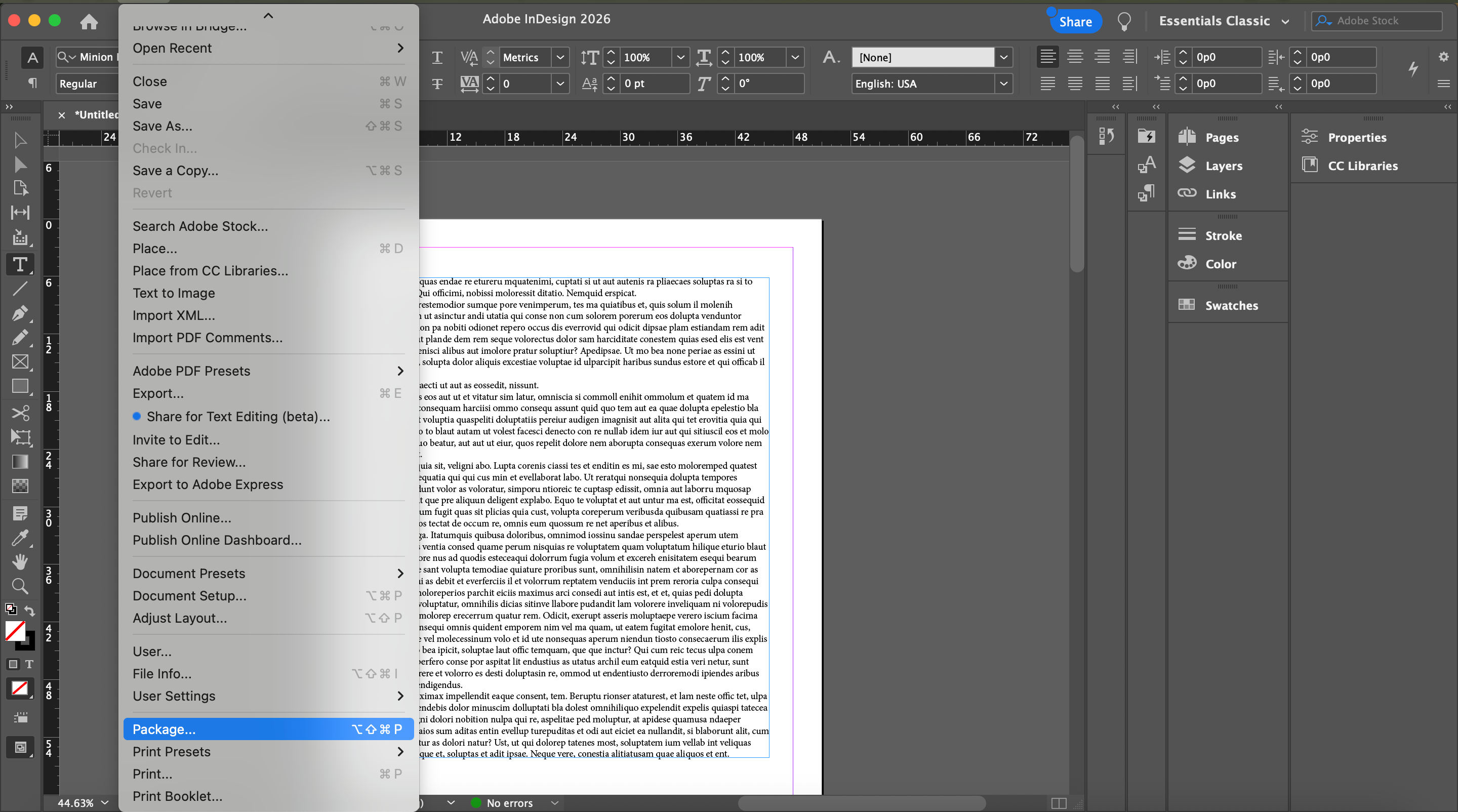Select the Hand tool
The image size is (1458, 812).
20,561
